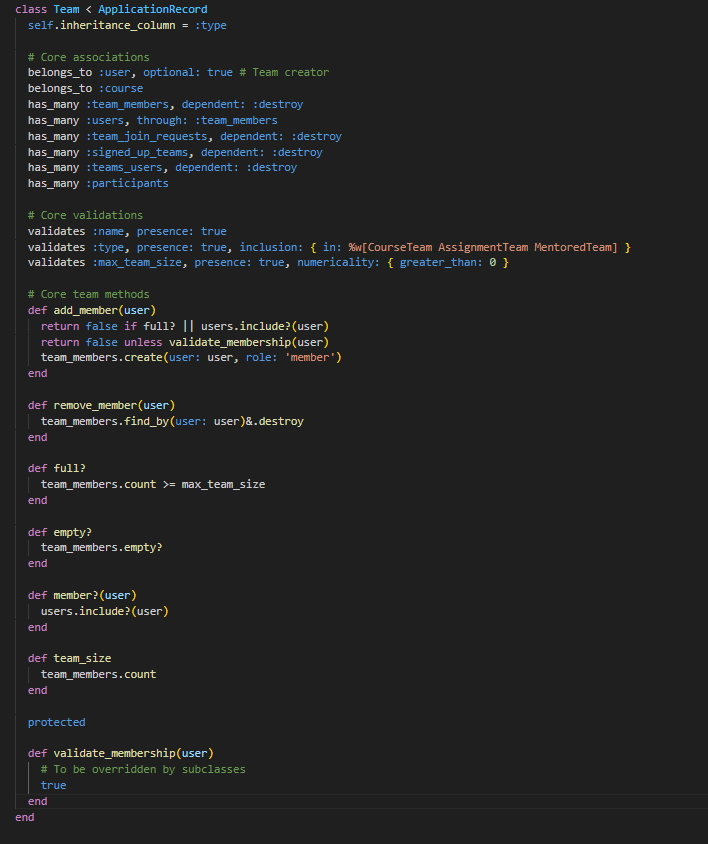Click the protected keyword
This screenshot has height=844, width=708.
point(56,722)
